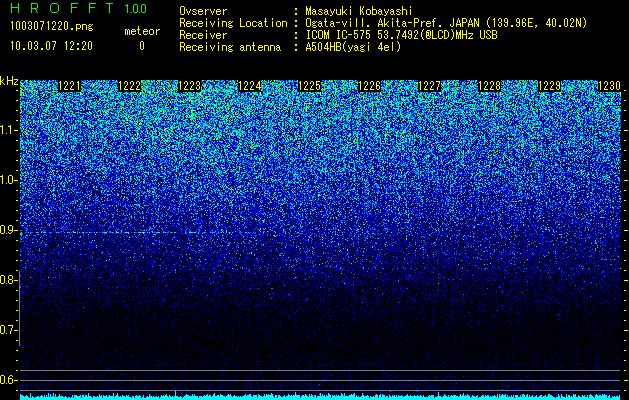This screenshot has height=400, width=629.
Task: Click the 0.8 kHz axis label
Action: coord(9,280)
